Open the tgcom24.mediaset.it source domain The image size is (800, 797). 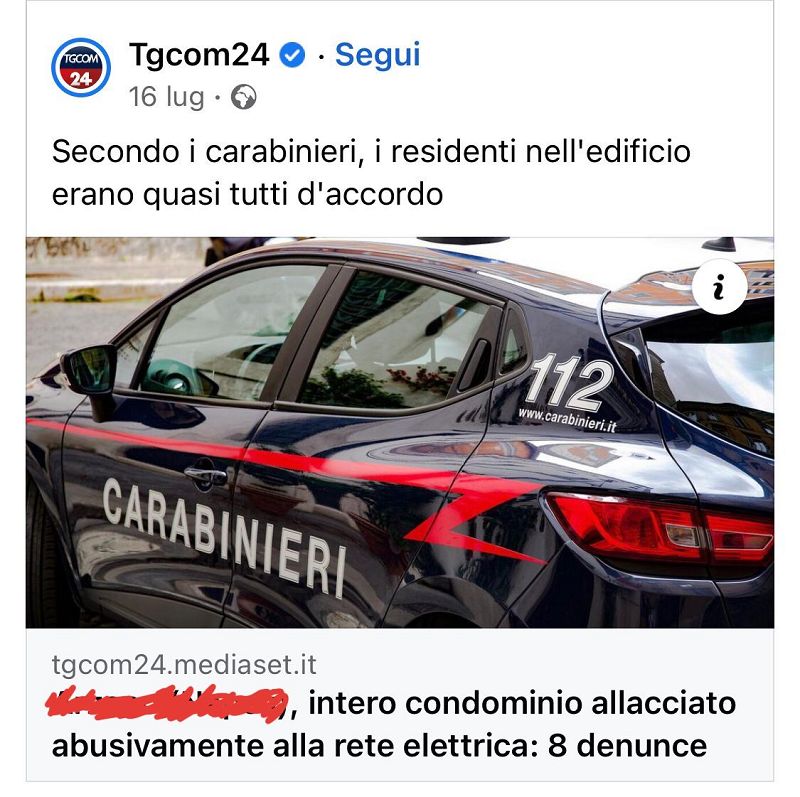click(x=184, y=664)
